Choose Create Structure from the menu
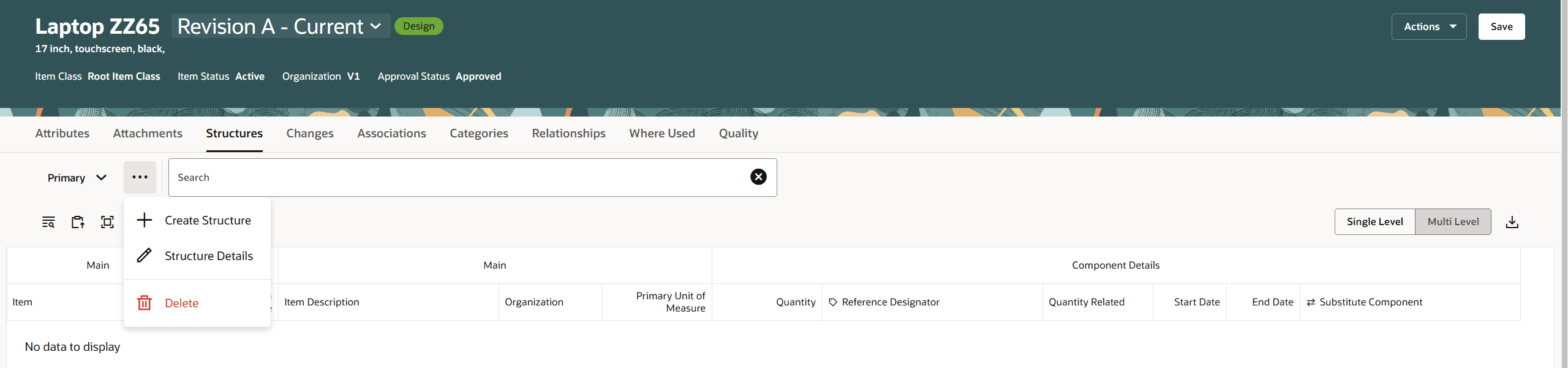Viewport: 1568px width, 368px height. point(197,220)
